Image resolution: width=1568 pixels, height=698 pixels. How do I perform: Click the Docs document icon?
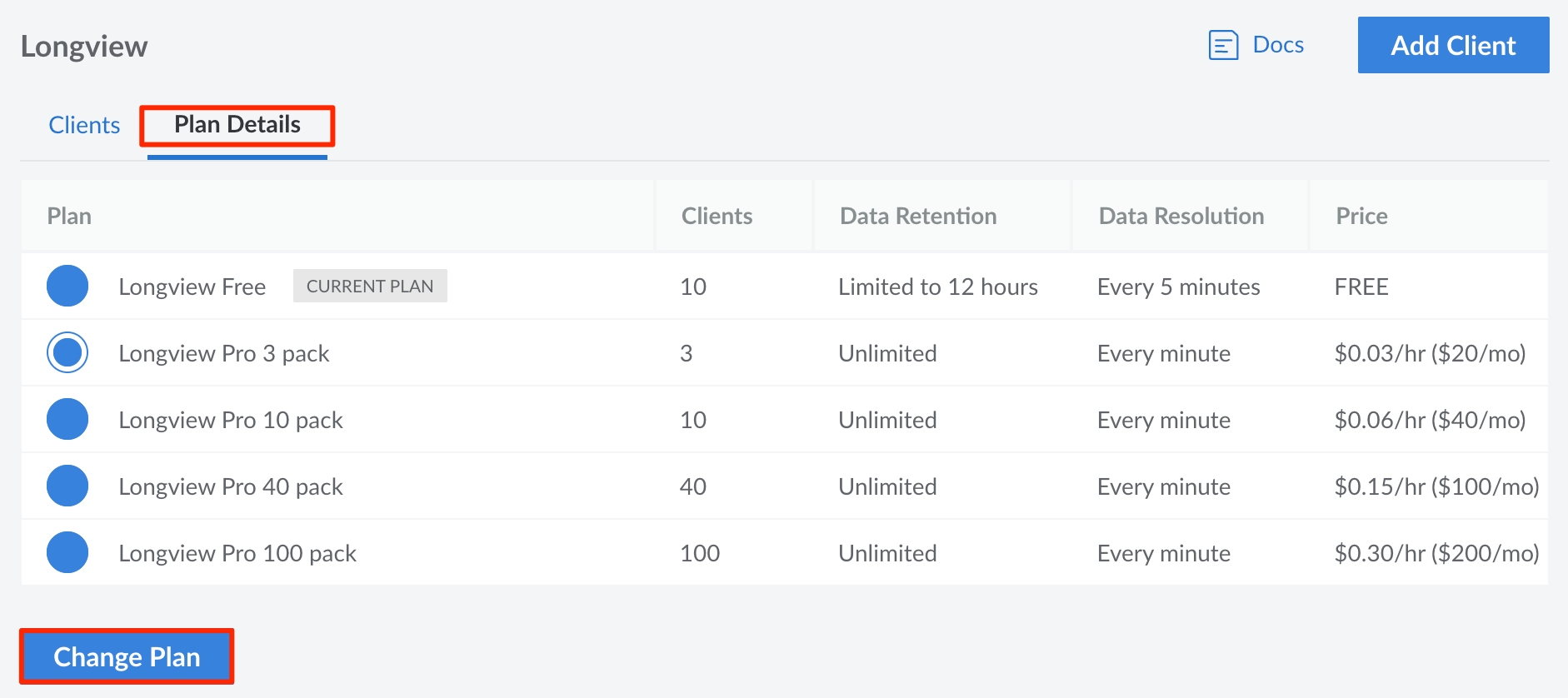coord(1223,45)
